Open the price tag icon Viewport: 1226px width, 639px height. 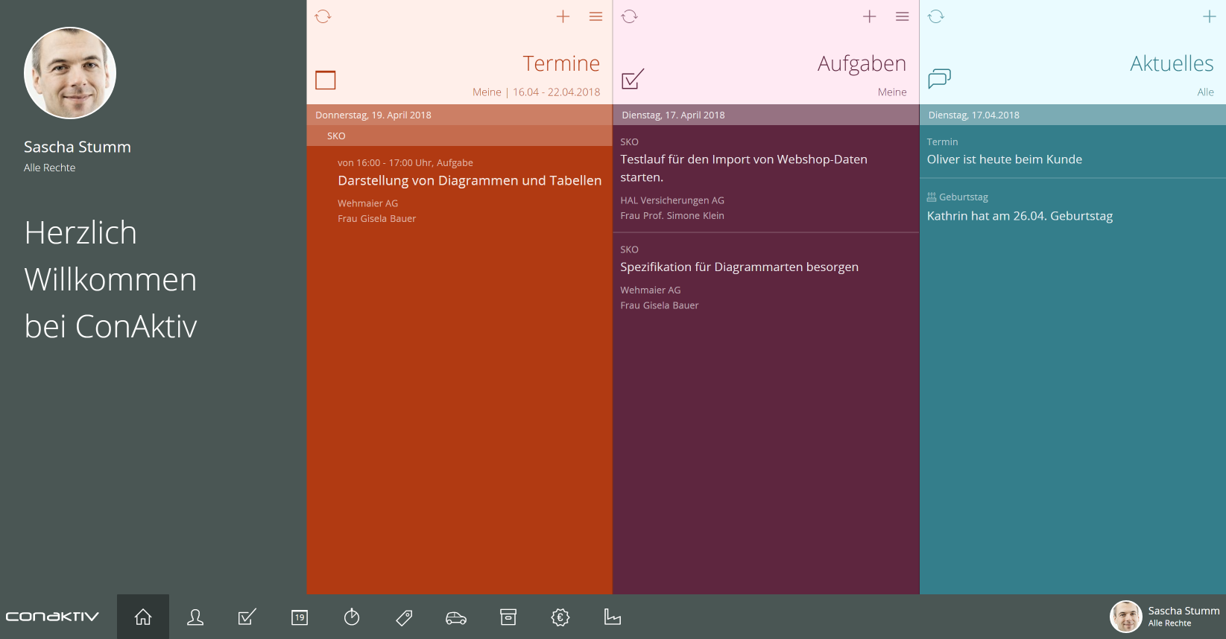(404, 617)
